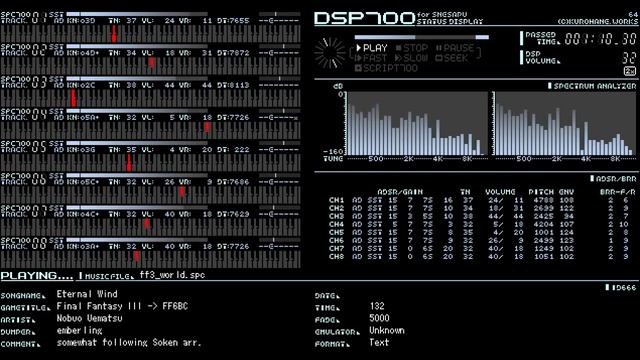Click the red note on Track 05 keyboard
The height and width of the screenshot is (360, 640).
click(x=129, y=162)
